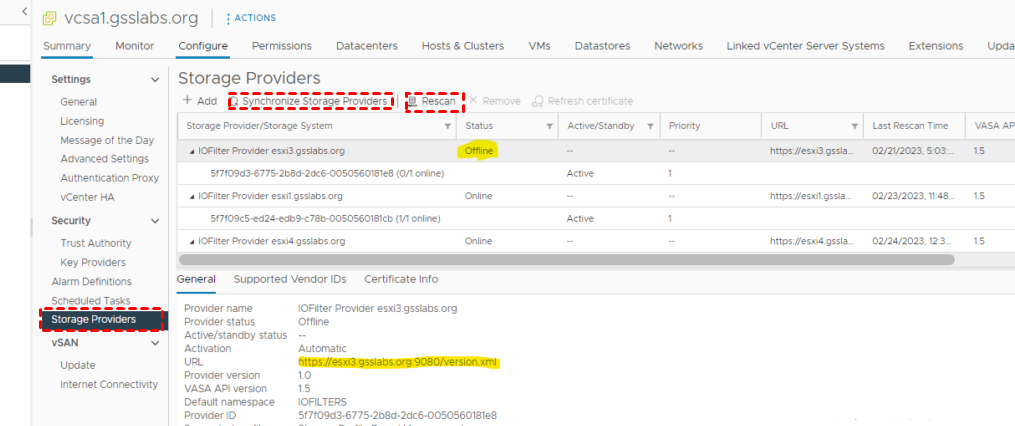Open the Permissions tab
This screenshot has height=426, width=1015.
[282, 46]
